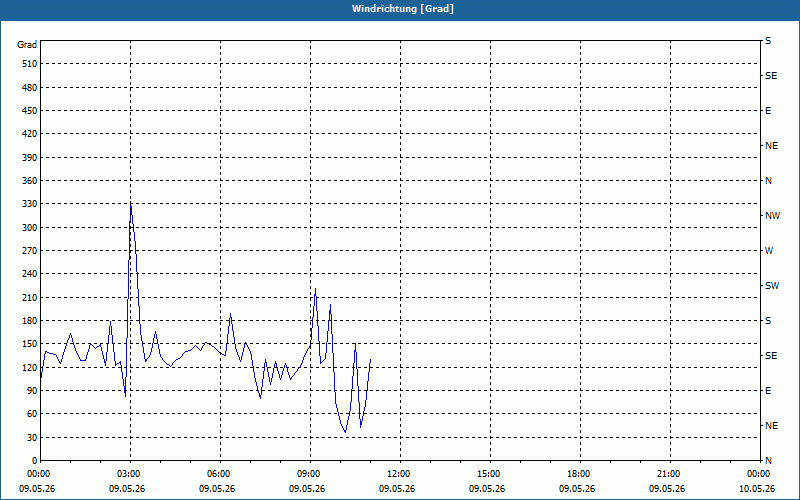Select the 270 y-axis label
This screenshot has height=500, width=800.
click(x=29, y=251)
